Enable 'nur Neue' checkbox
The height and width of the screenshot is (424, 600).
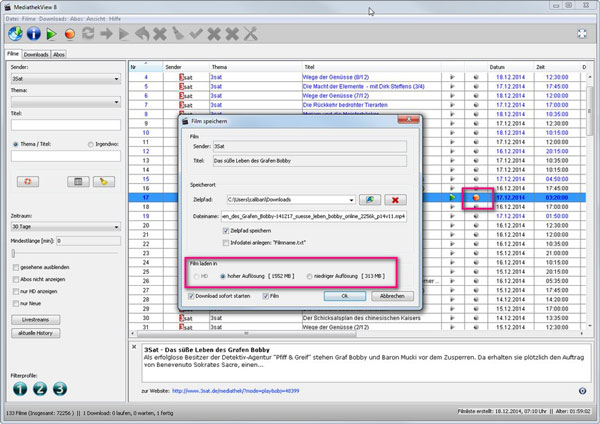tap(16, 303)
